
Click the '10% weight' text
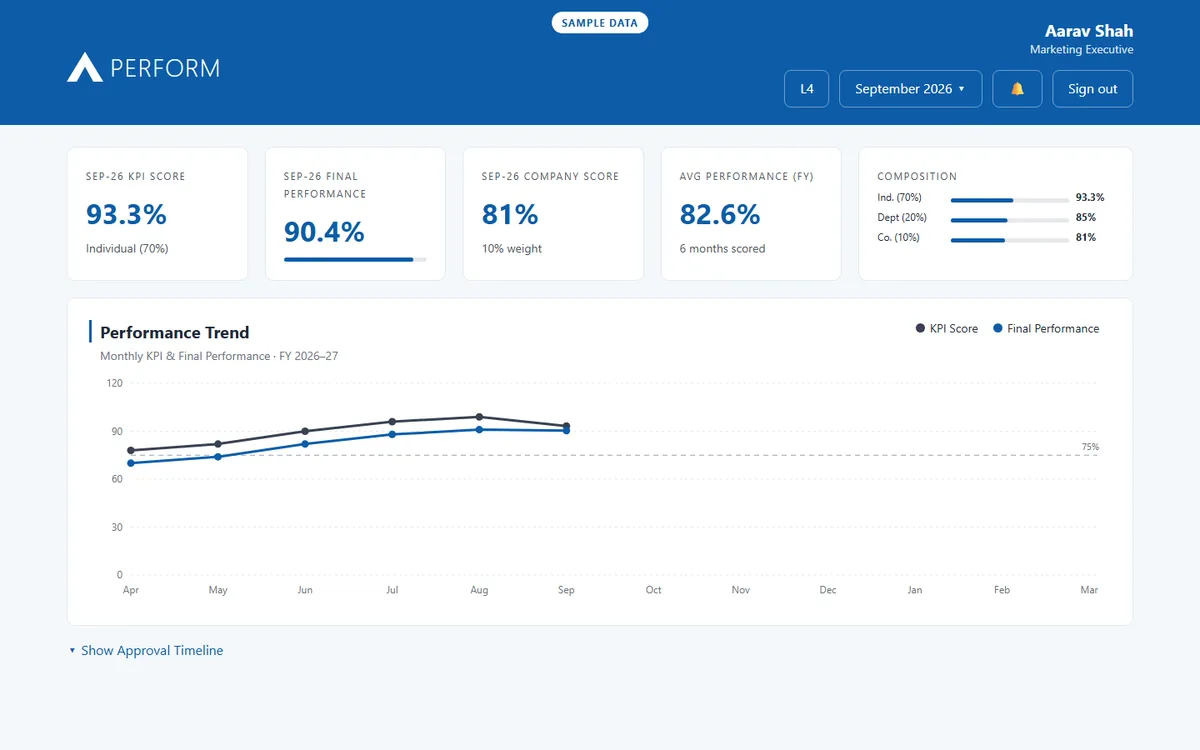click(x=512, y=248)
